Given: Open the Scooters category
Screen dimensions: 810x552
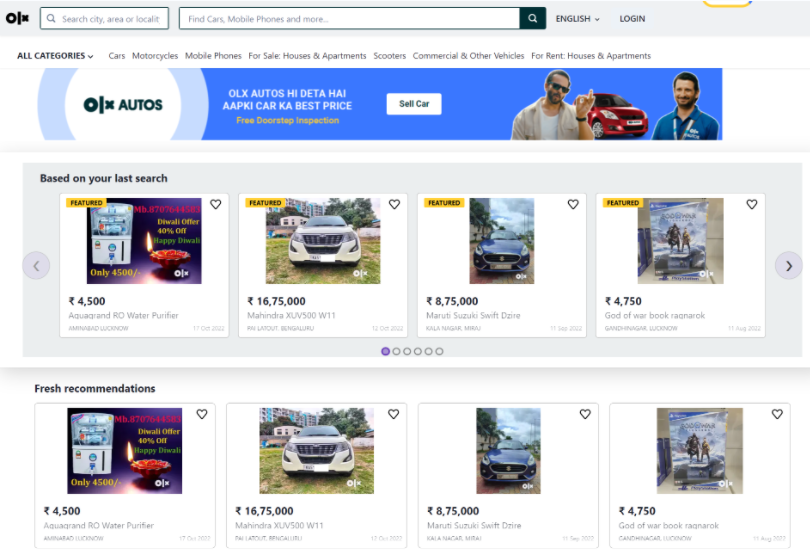Looking at the screenshot, I should [x=390, y=56].
